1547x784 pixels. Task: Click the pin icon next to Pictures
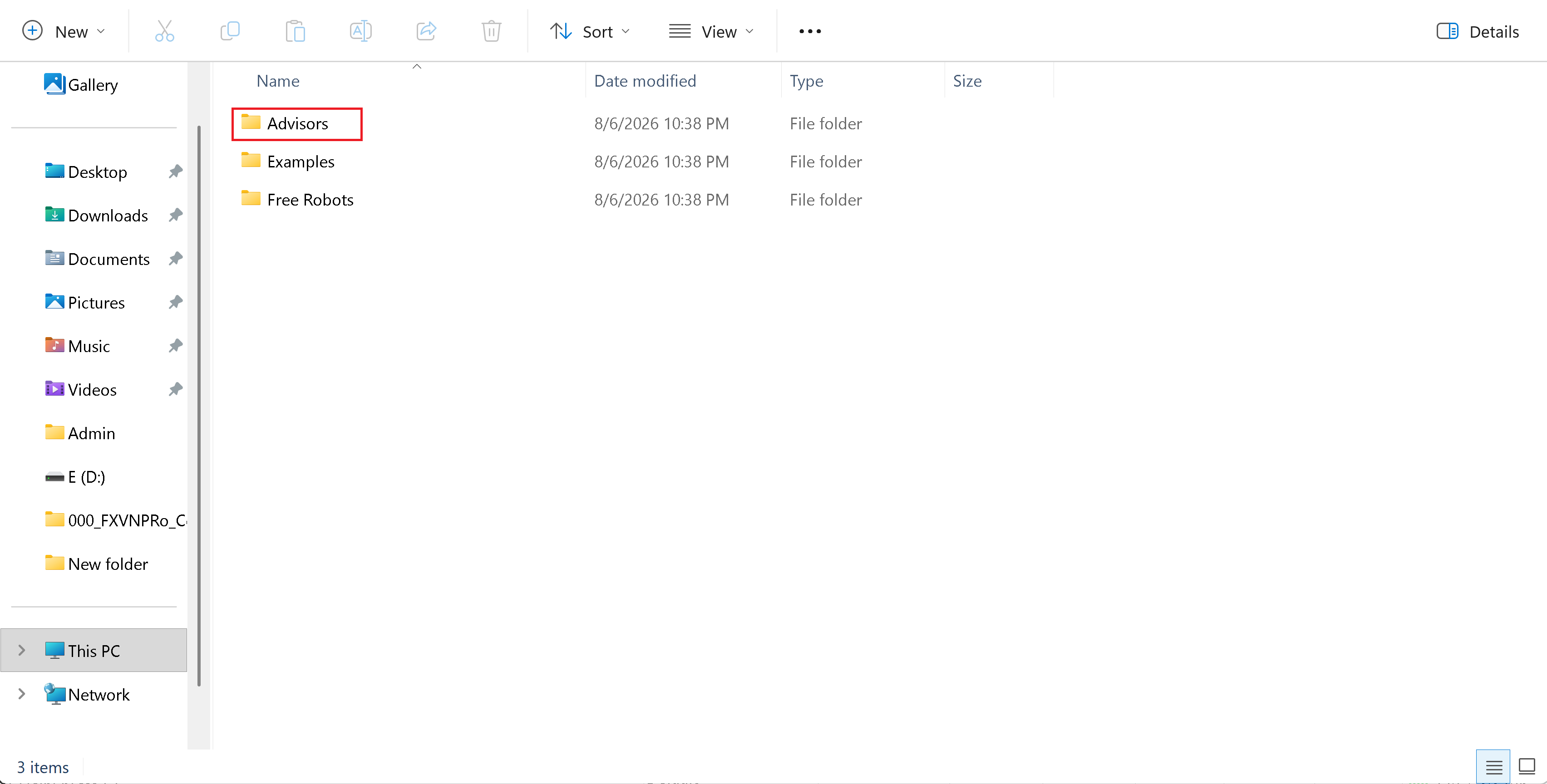(x=175, y=302)
